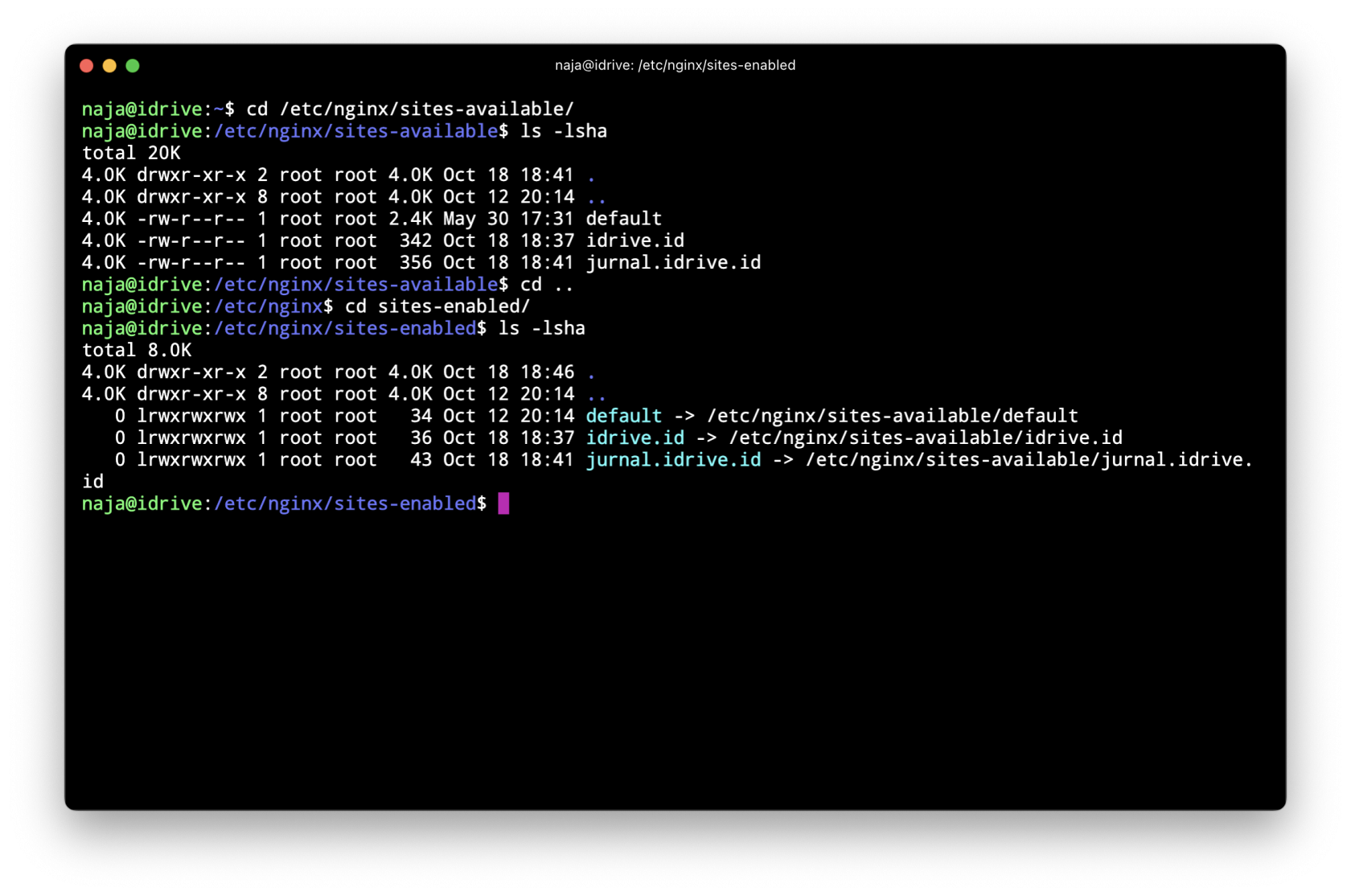The height and width of the screenshot is (896, 1351).
Task: Click the prompt path /etc/nginx before cd sites-enabled/
Action: 268,306
